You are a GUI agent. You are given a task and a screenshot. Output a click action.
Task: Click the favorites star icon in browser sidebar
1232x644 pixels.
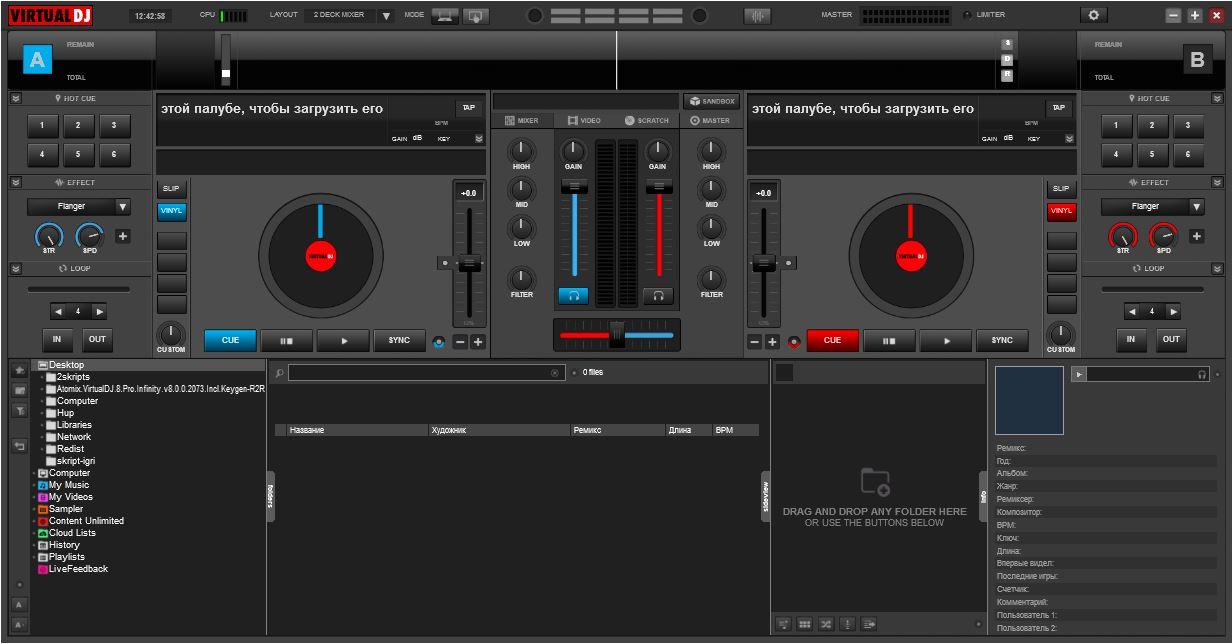(19, 370)
